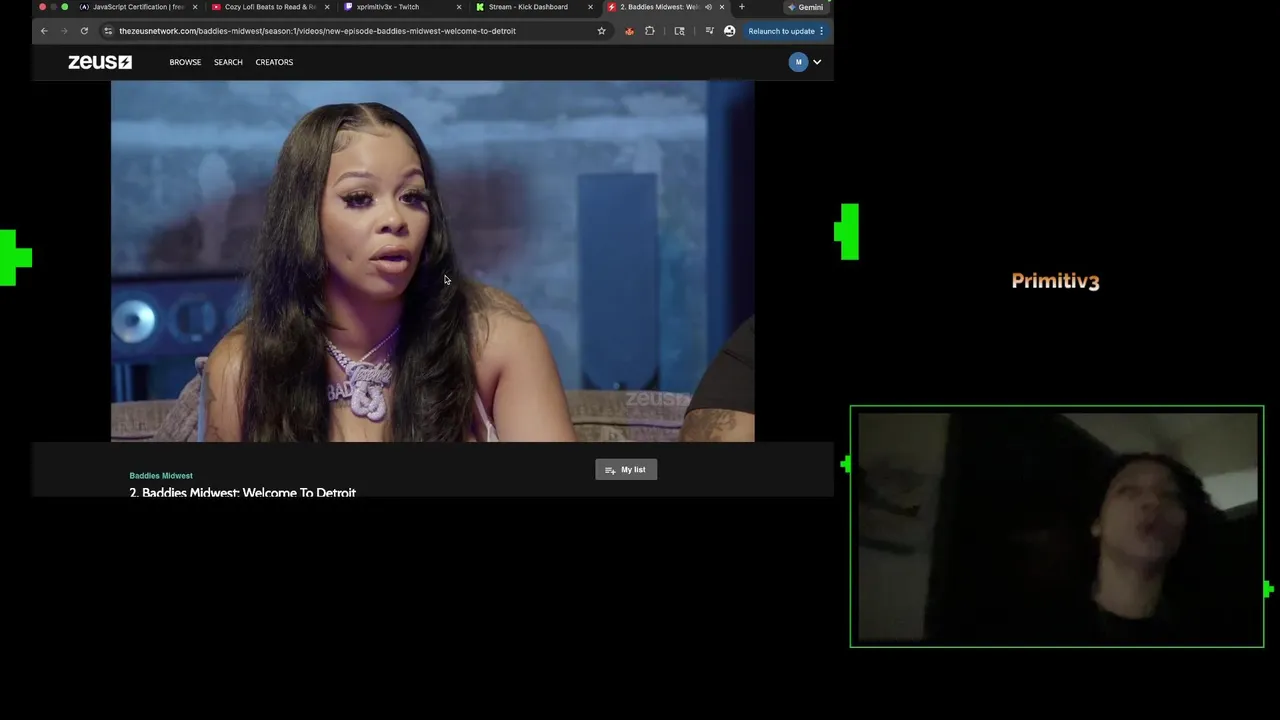
Task: Close the Cozy Lofi Beats tab
Action: [x=327, y=7]
